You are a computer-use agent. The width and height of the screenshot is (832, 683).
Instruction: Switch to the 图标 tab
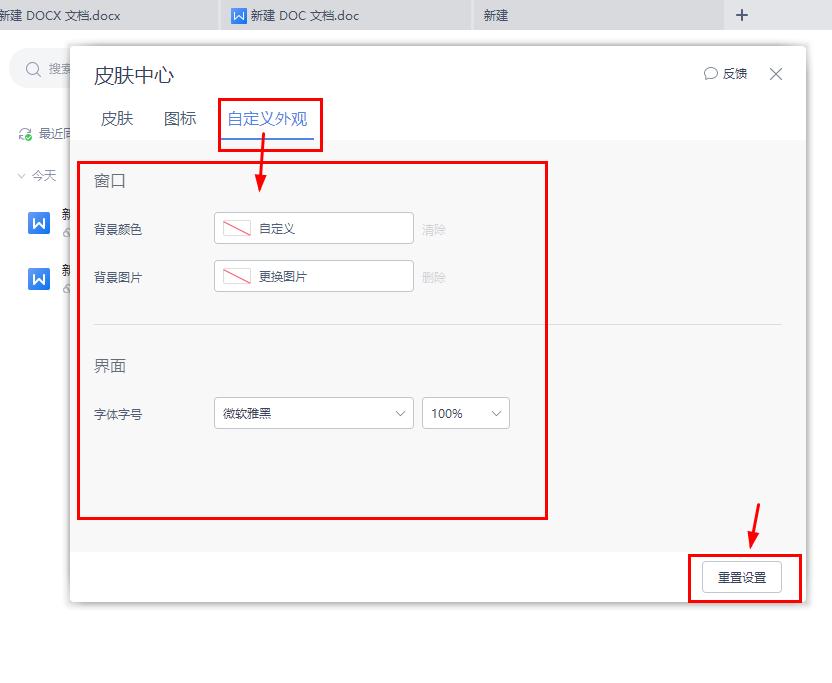pyautogui.click(x=178, y=118)
